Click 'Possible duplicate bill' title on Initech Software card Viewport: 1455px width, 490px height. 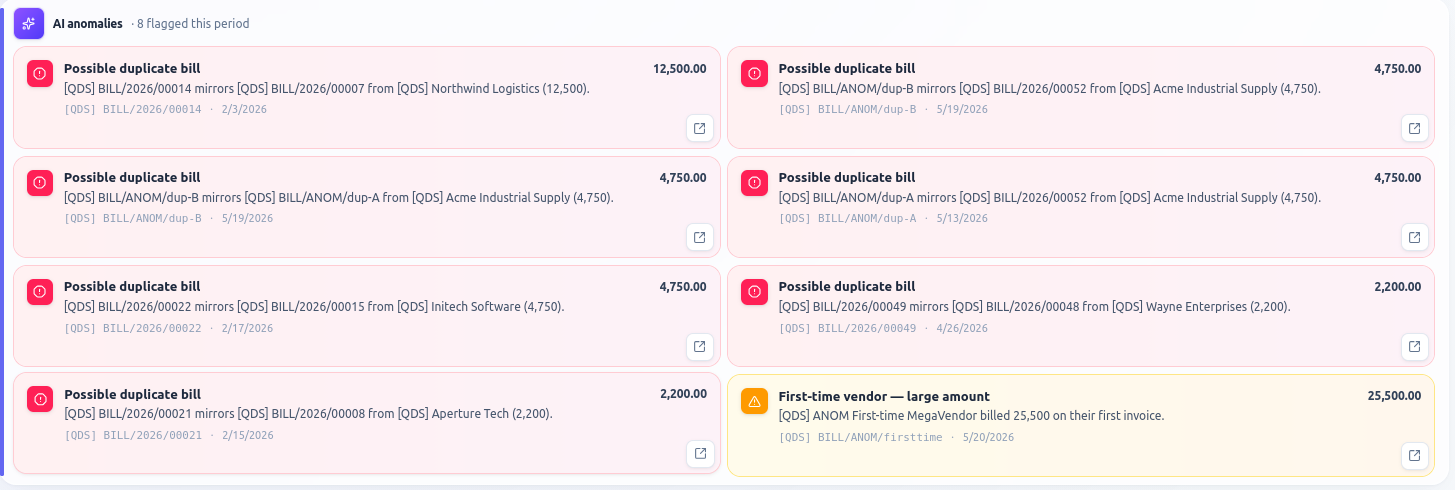point(132,286)
